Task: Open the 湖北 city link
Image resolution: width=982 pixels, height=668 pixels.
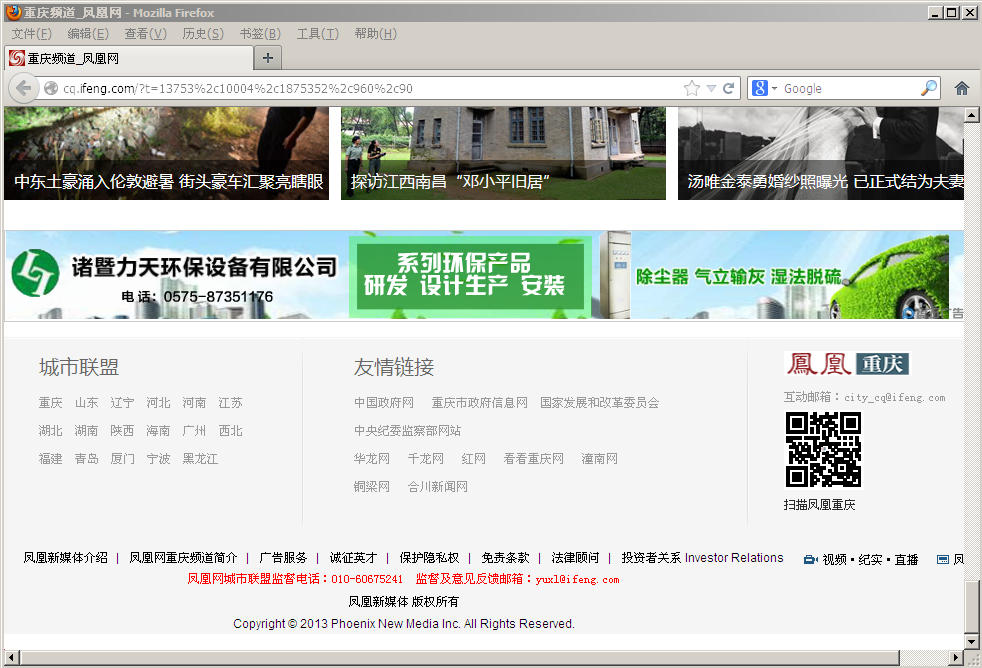Action: (x=51, y=431)
